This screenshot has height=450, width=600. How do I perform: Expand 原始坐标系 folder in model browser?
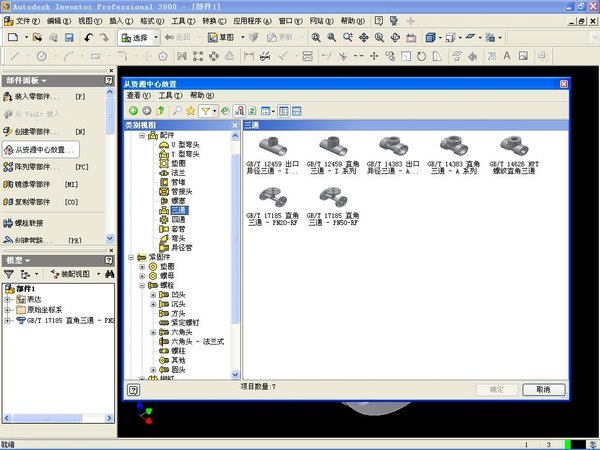[x=7, y=310]
